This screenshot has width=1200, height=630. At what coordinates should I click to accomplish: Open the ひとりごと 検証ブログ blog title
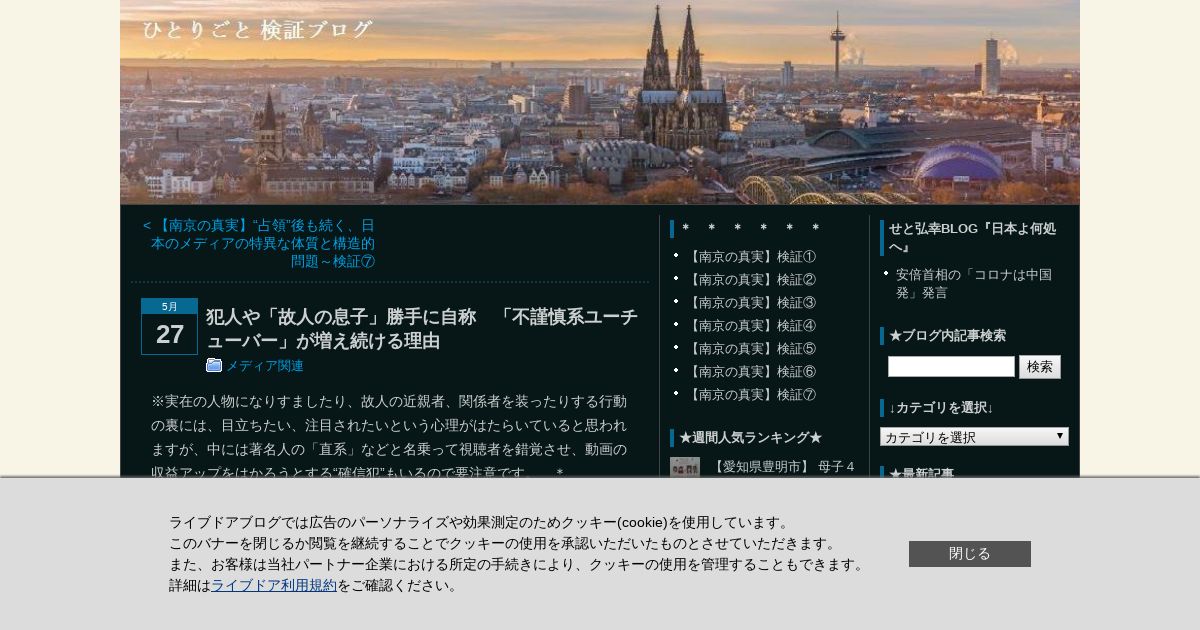[258, 30]
